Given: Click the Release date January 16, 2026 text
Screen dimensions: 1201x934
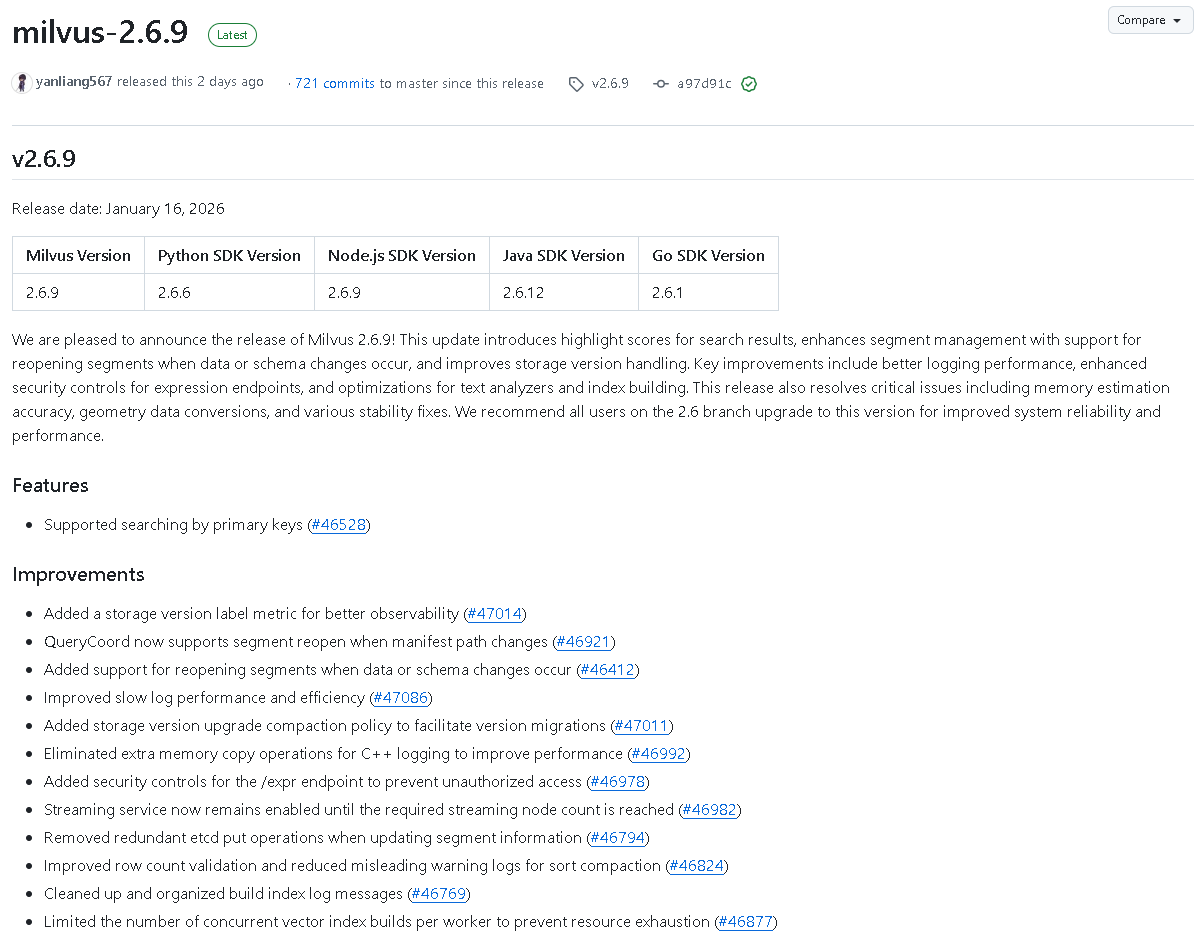Looking at the screenshot, I should 118,209.
